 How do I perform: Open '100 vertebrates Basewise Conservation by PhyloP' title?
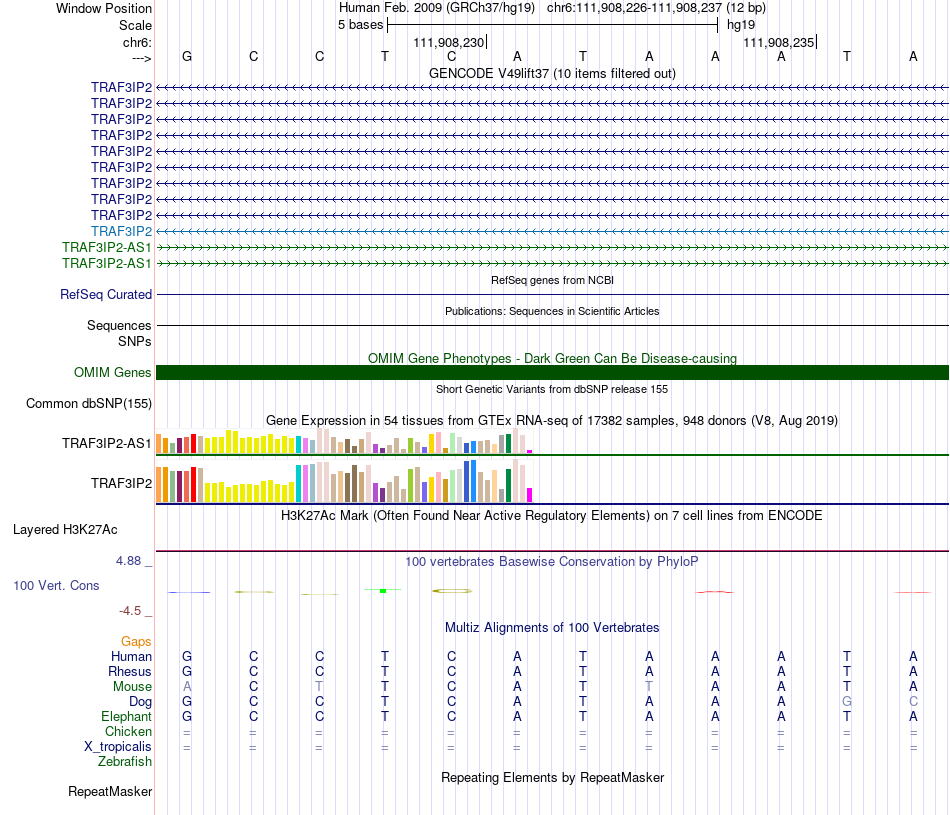point(552,562)
